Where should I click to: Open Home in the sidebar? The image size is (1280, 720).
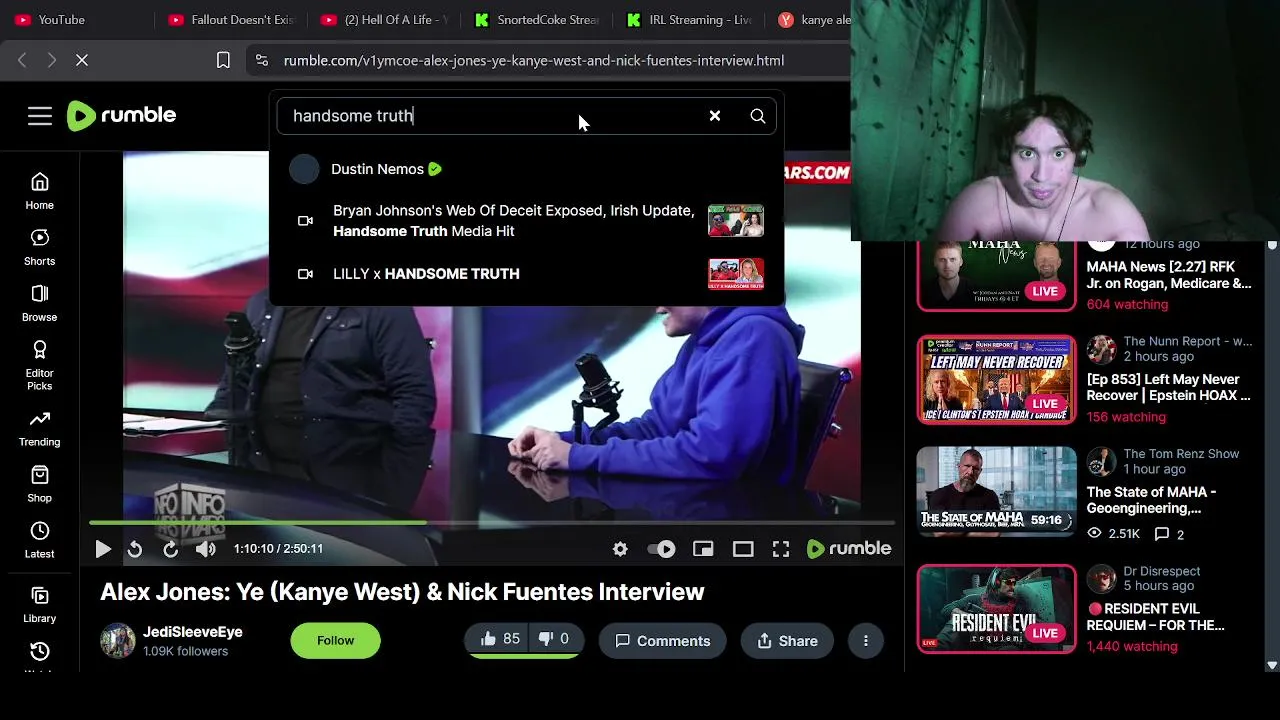click(40, 191)
